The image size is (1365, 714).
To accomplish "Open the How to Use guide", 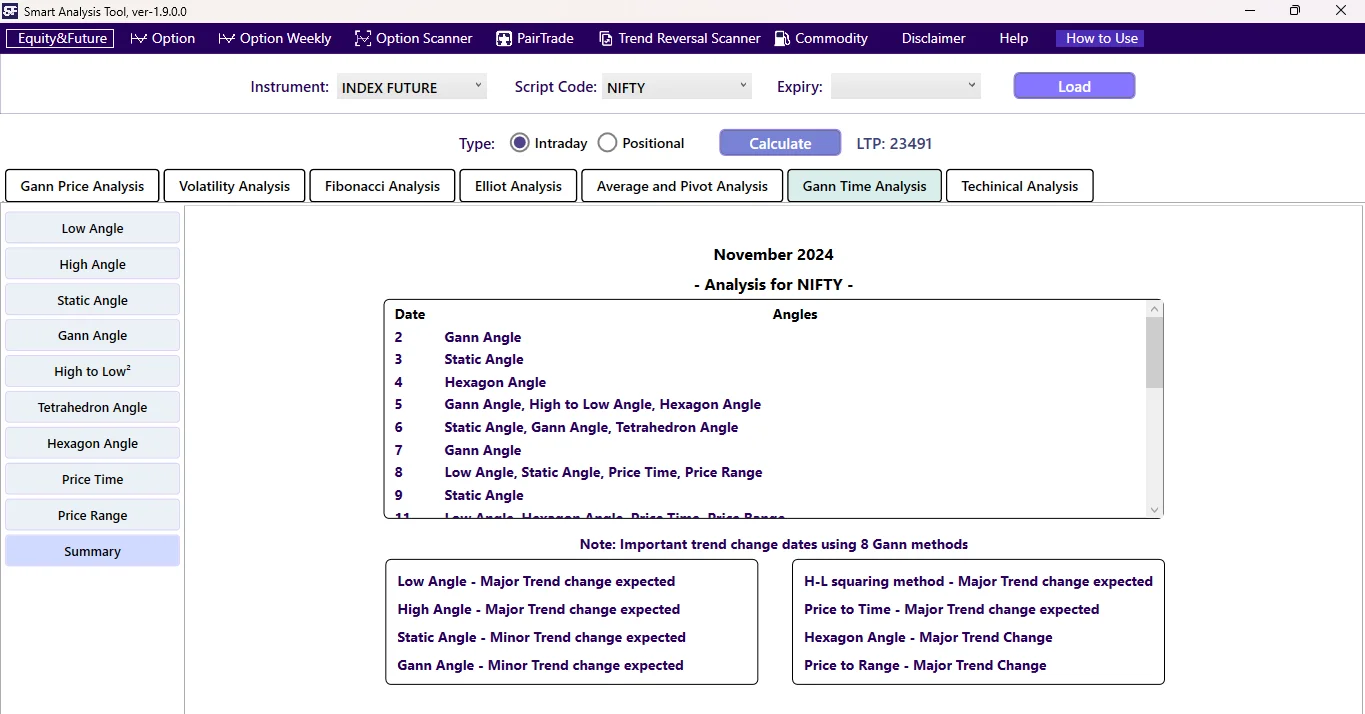I will click(x=1099, y=38).
